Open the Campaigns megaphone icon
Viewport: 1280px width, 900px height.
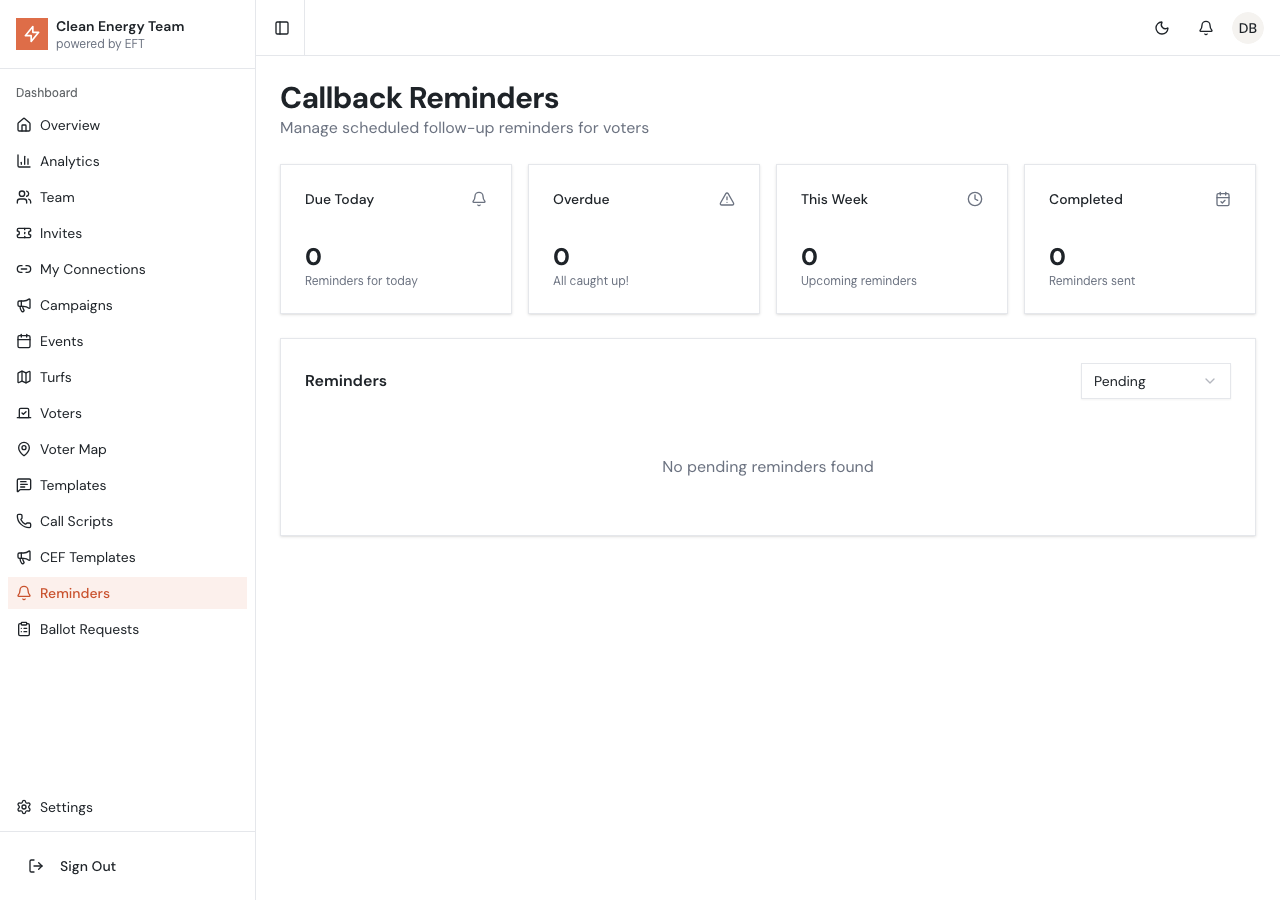(x=24, y=305)
